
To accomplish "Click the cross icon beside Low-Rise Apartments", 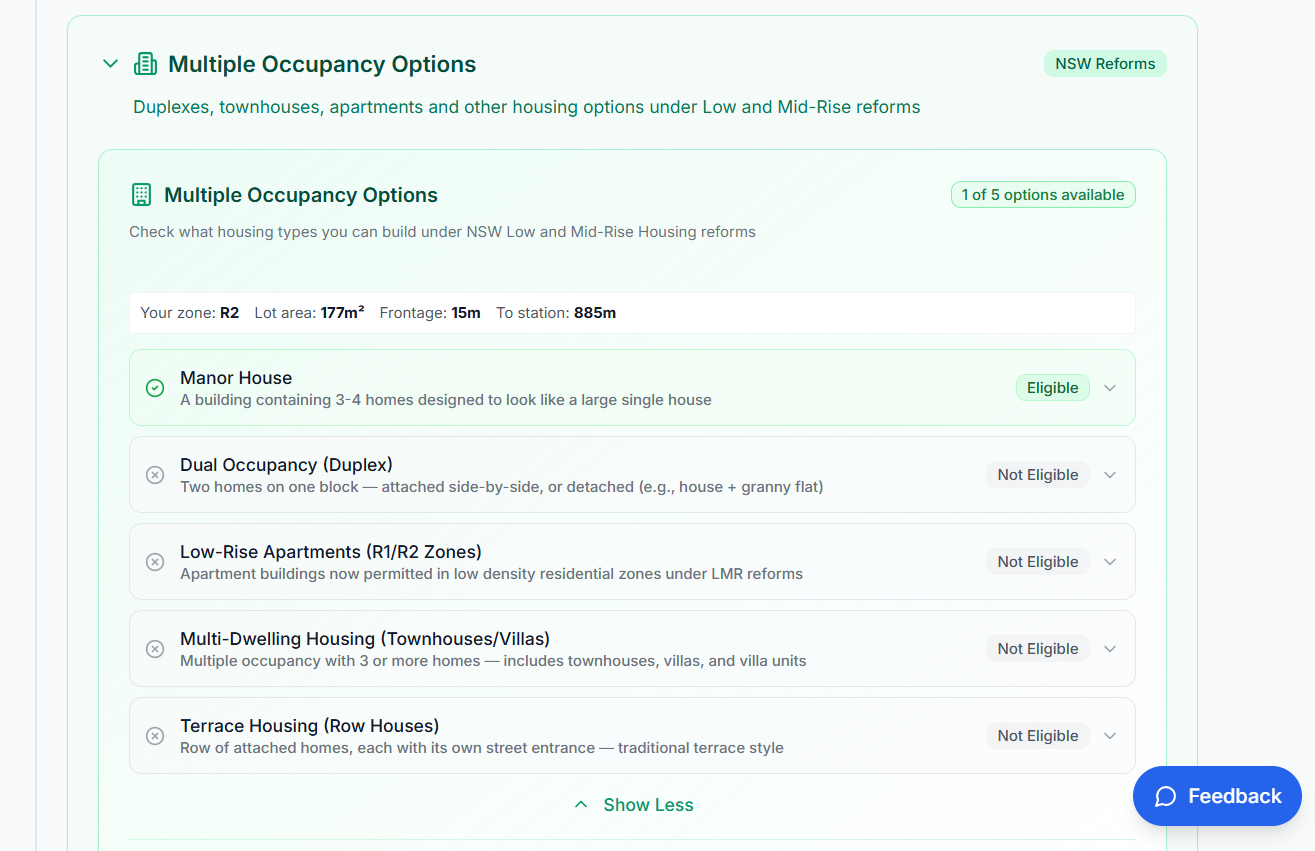I will (155, 561).
